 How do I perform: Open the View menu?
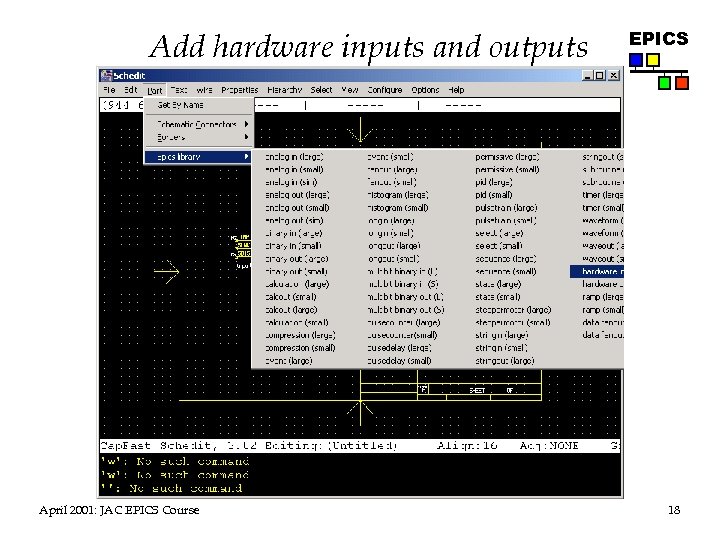click(349, 90)
